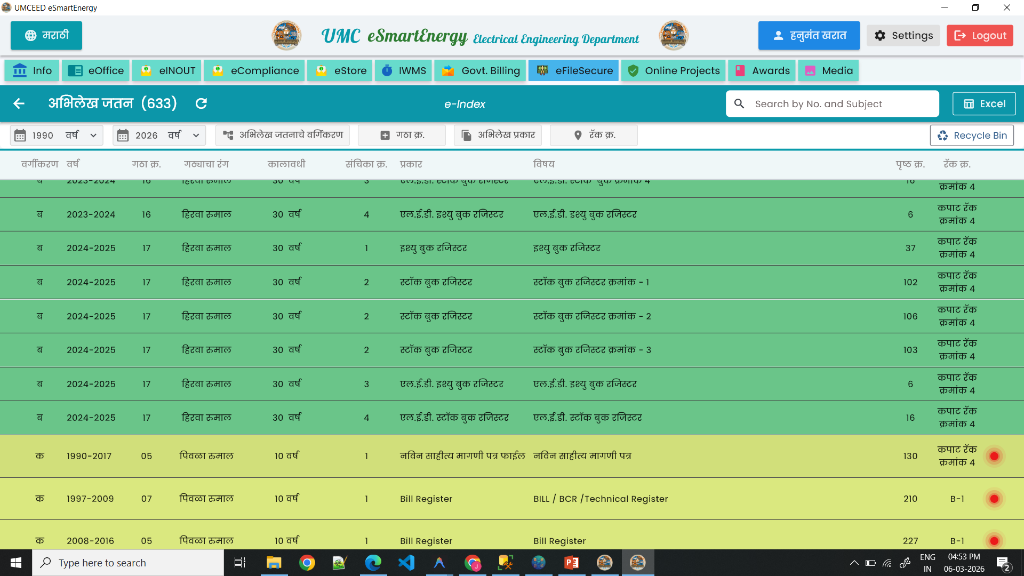Open the हनुमंत खरात user profile

pyautogui.click(x=808, y=35)
